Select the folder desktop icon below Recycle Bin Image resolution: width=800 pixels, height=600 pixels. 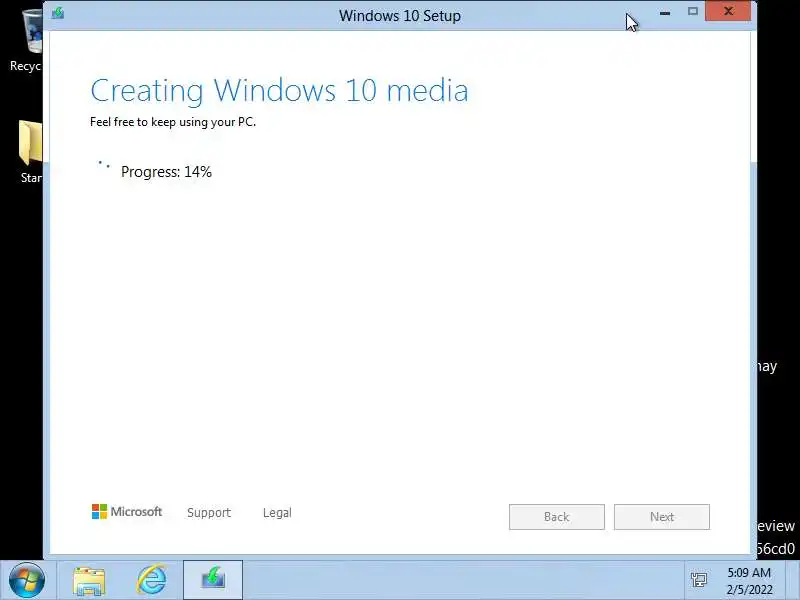31,151
